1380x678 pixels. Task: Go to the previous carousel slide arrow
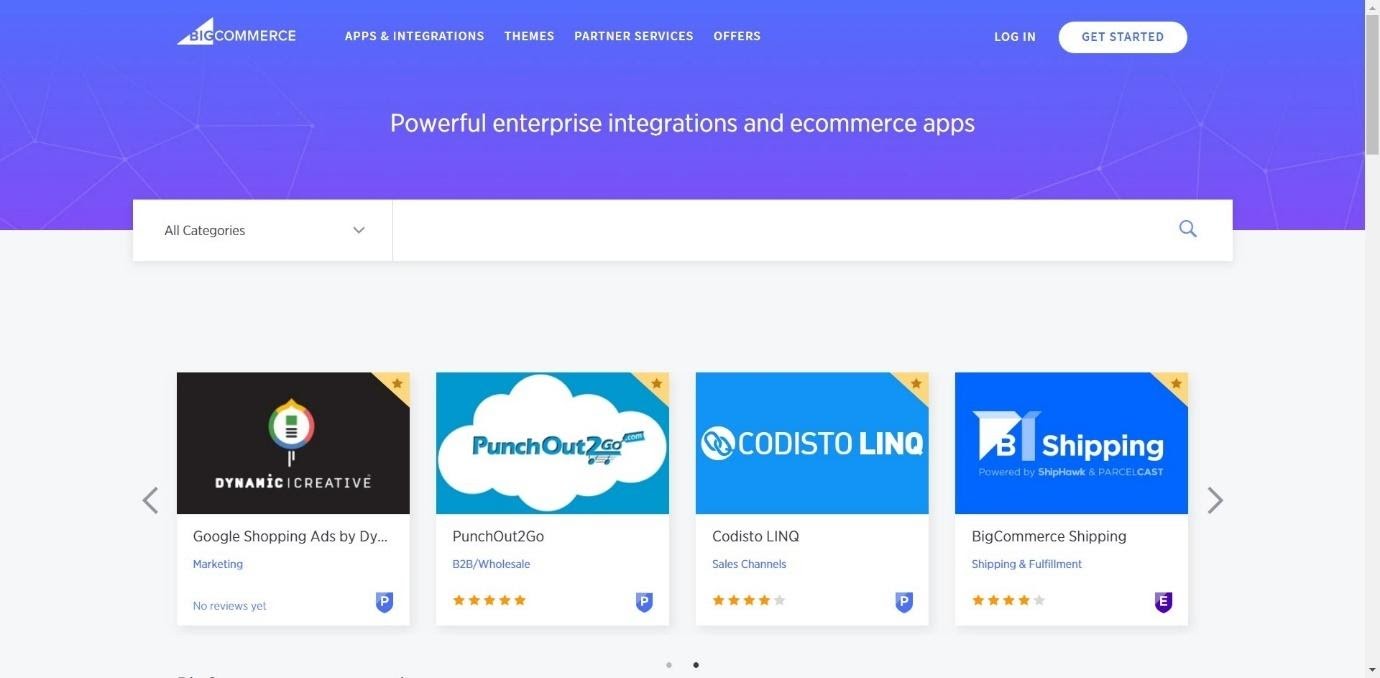[x=150, y=500]
